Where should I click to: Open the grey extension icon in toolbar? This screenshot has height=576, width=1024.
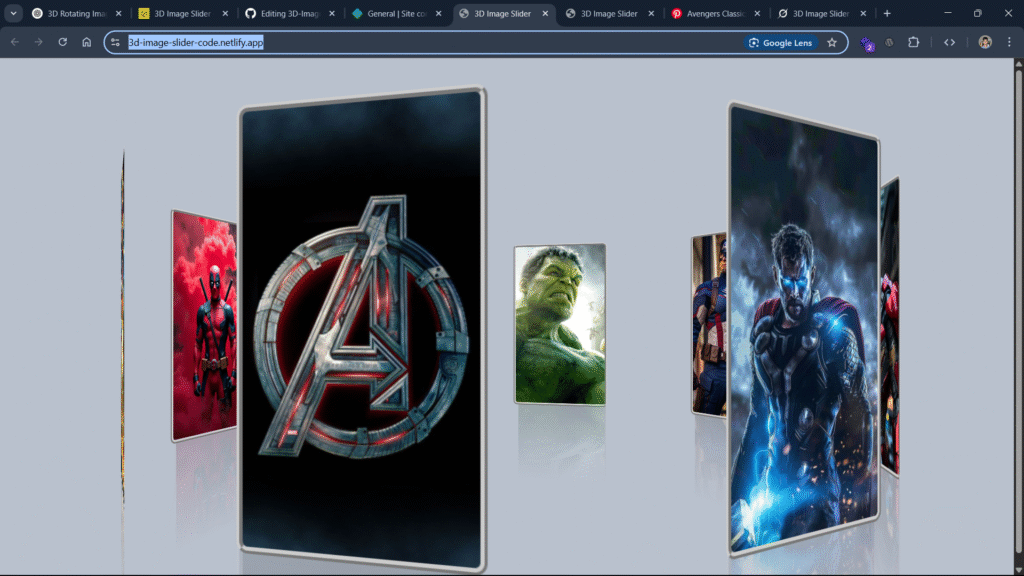pos(889,42)
